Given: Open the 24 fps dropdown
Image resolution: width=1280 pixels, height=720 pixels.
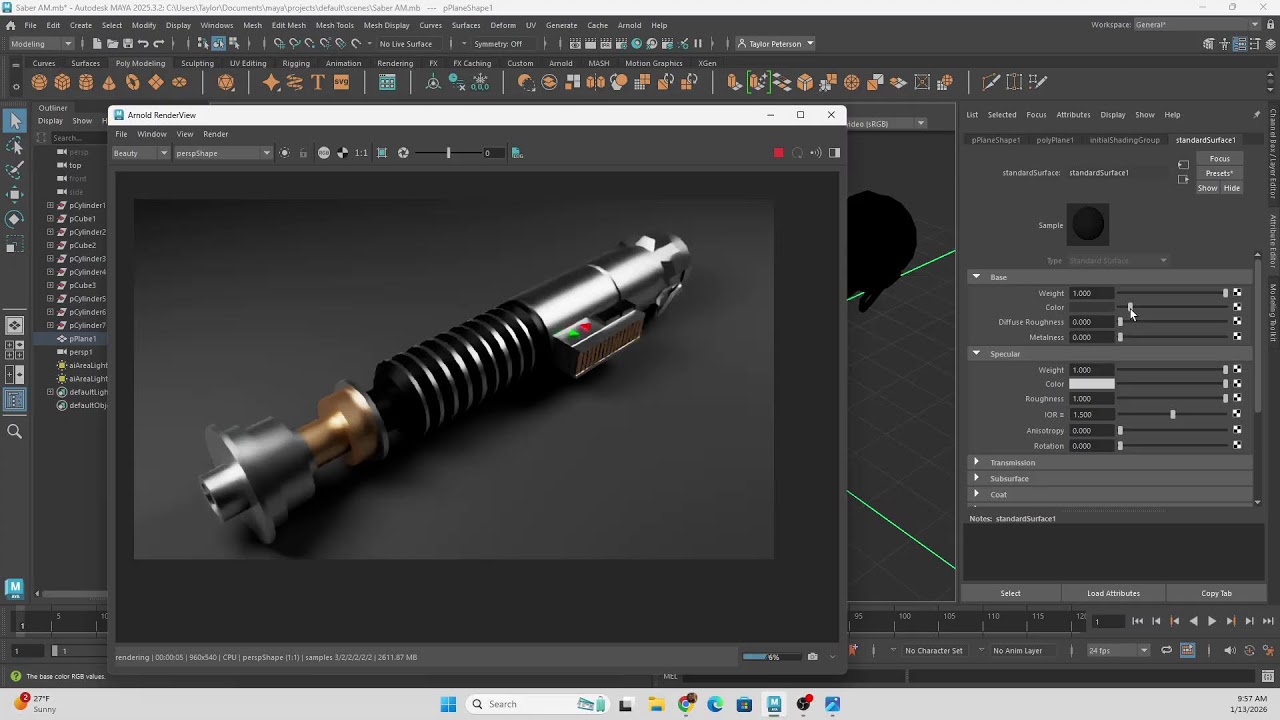Looking at the screenshot, I should point(1118,650).
